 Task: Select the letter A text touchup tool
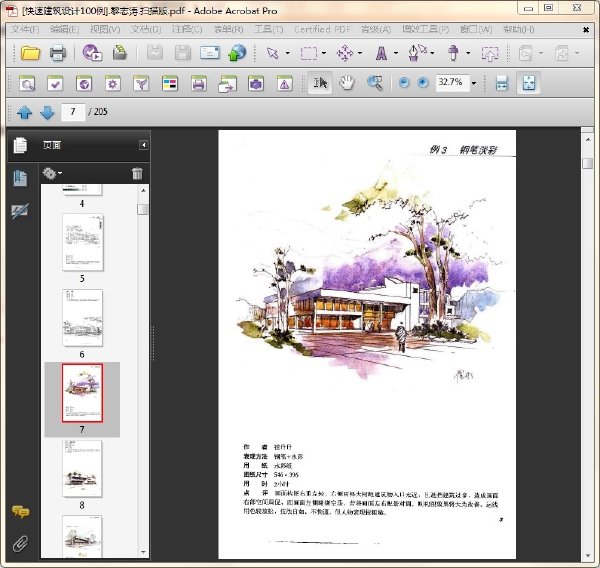381,53
